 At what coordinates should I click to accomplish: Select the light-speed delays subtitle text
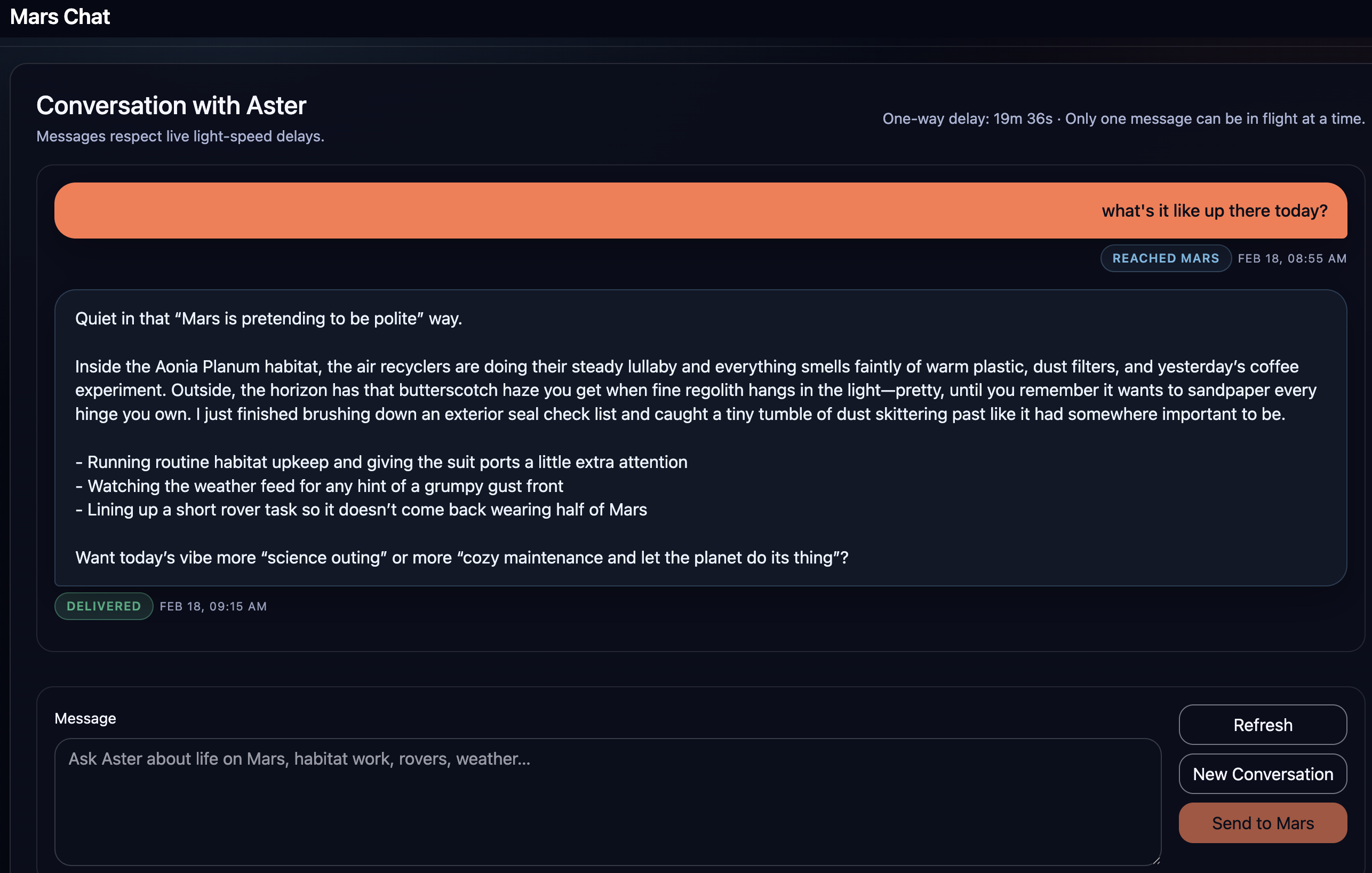[180, 136]
